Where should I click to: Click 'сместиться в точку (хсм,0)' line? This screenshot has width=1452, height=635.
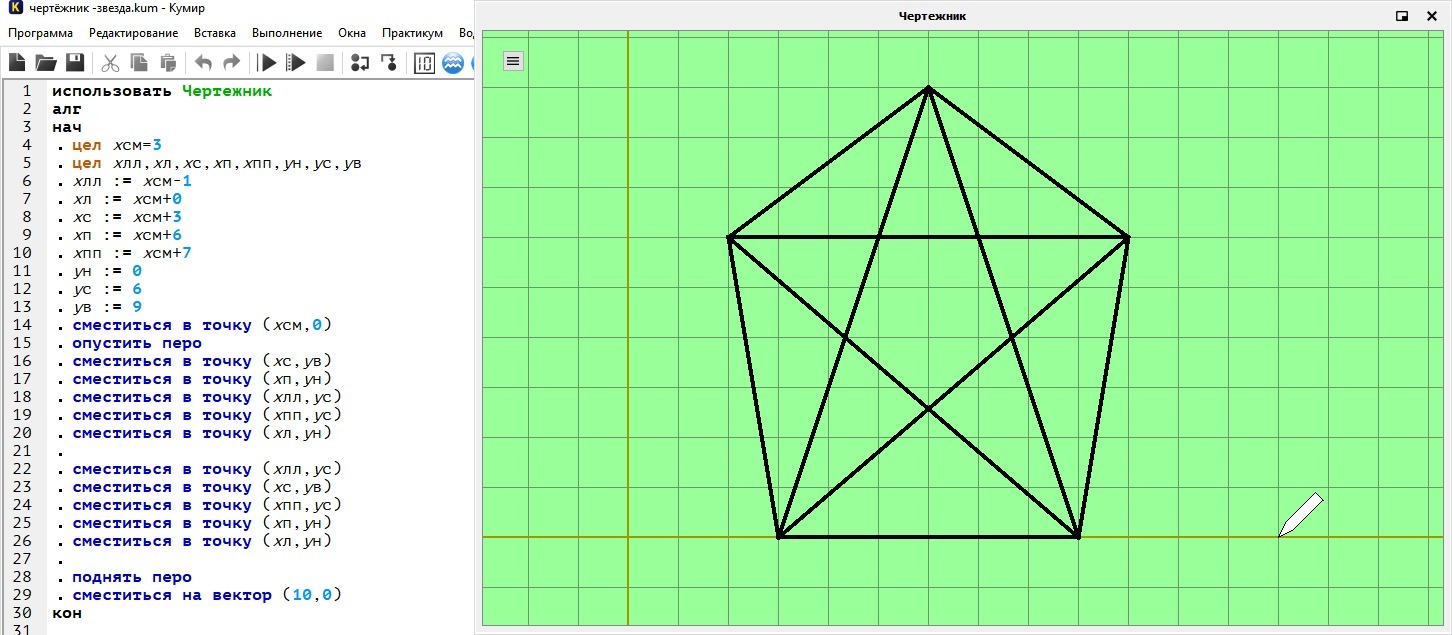[x=201, y=325]
